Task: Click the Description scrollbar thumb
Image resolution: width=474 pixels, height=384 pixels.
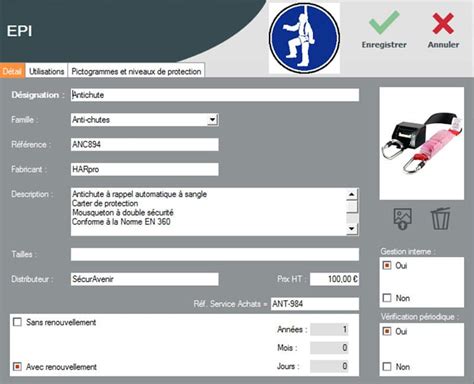Action: (352, 207)
